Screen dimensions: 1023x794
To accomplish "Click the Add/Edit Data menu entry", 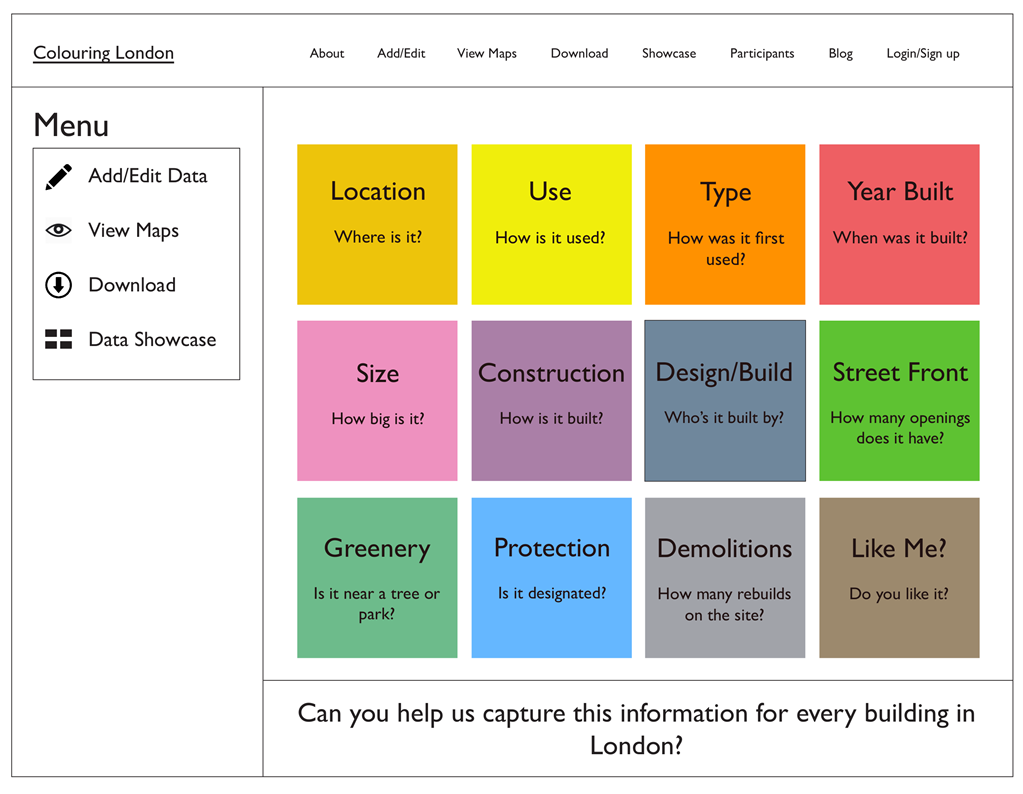I will (147, 175).
